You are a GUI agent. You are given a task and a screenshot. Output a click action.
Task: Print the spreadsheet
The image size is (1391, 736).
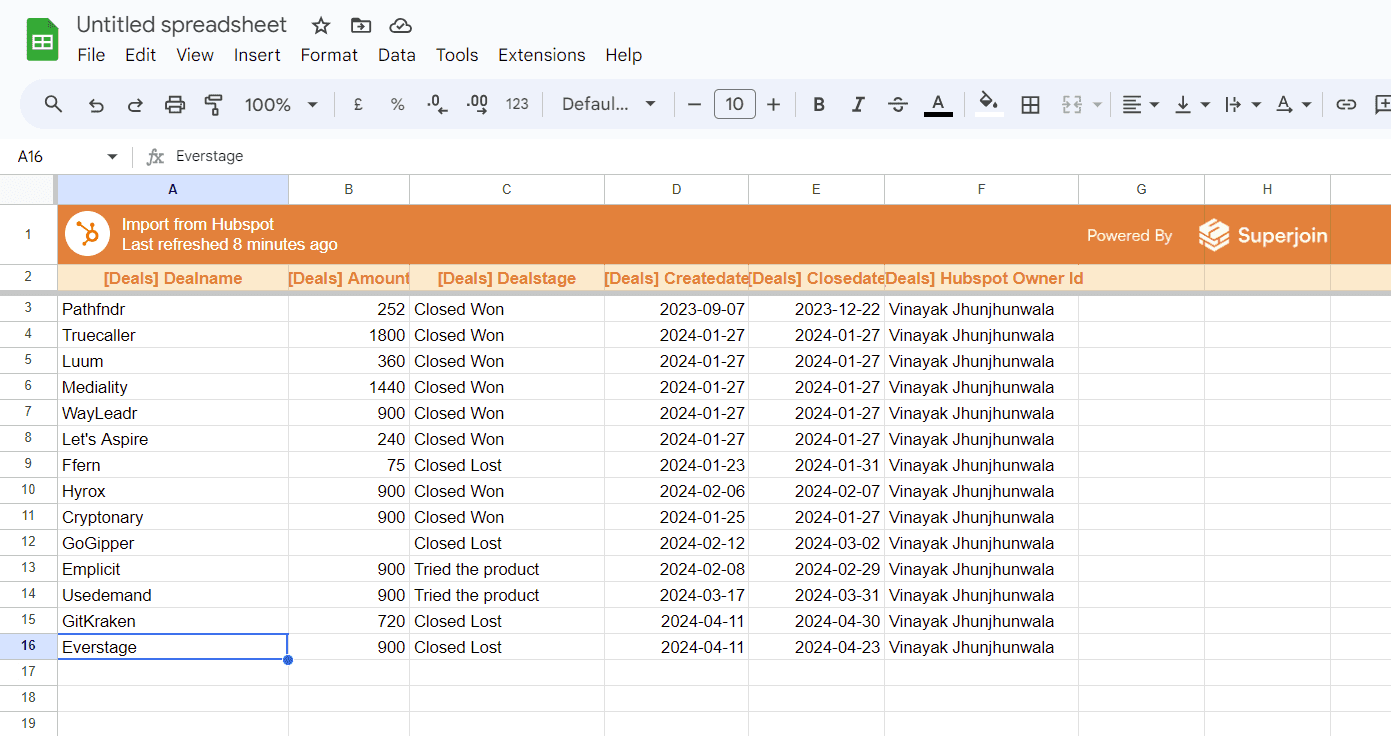(x=175, y=104)
